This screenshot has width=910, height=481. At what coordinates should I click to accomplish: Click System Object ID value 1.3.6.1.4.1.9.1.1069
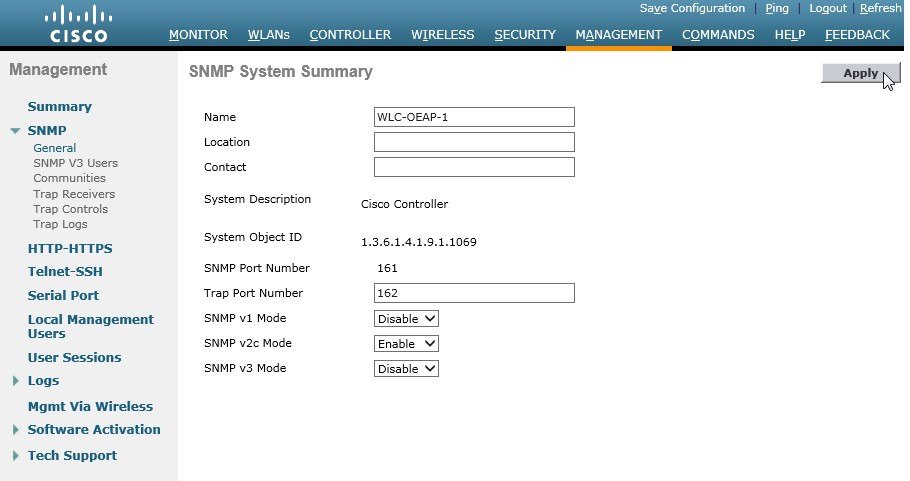(418, 242)
